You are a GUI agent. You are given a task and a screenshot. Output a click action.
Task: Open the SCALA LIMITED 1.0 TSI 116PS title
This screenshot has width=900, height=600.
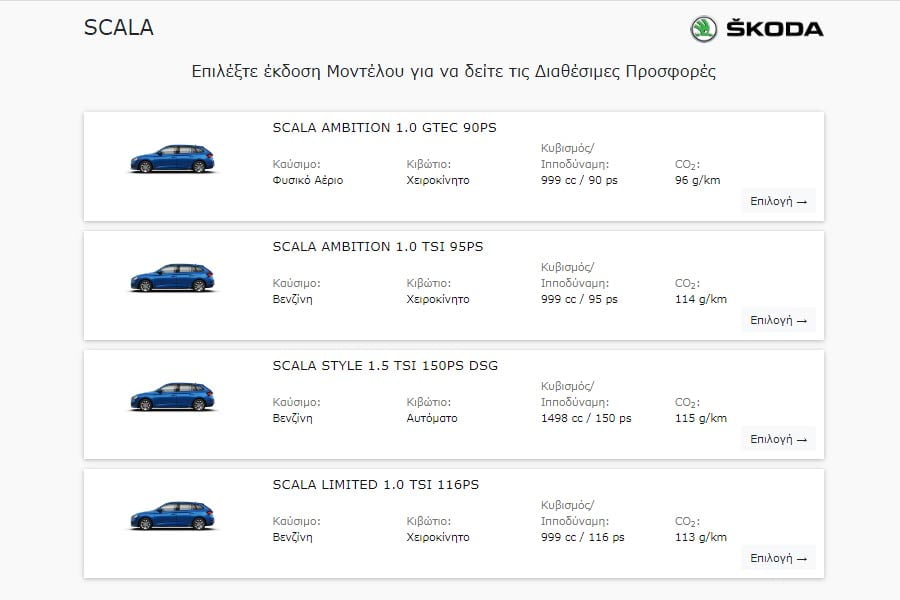pyautogui.click(x=375, y=485)
